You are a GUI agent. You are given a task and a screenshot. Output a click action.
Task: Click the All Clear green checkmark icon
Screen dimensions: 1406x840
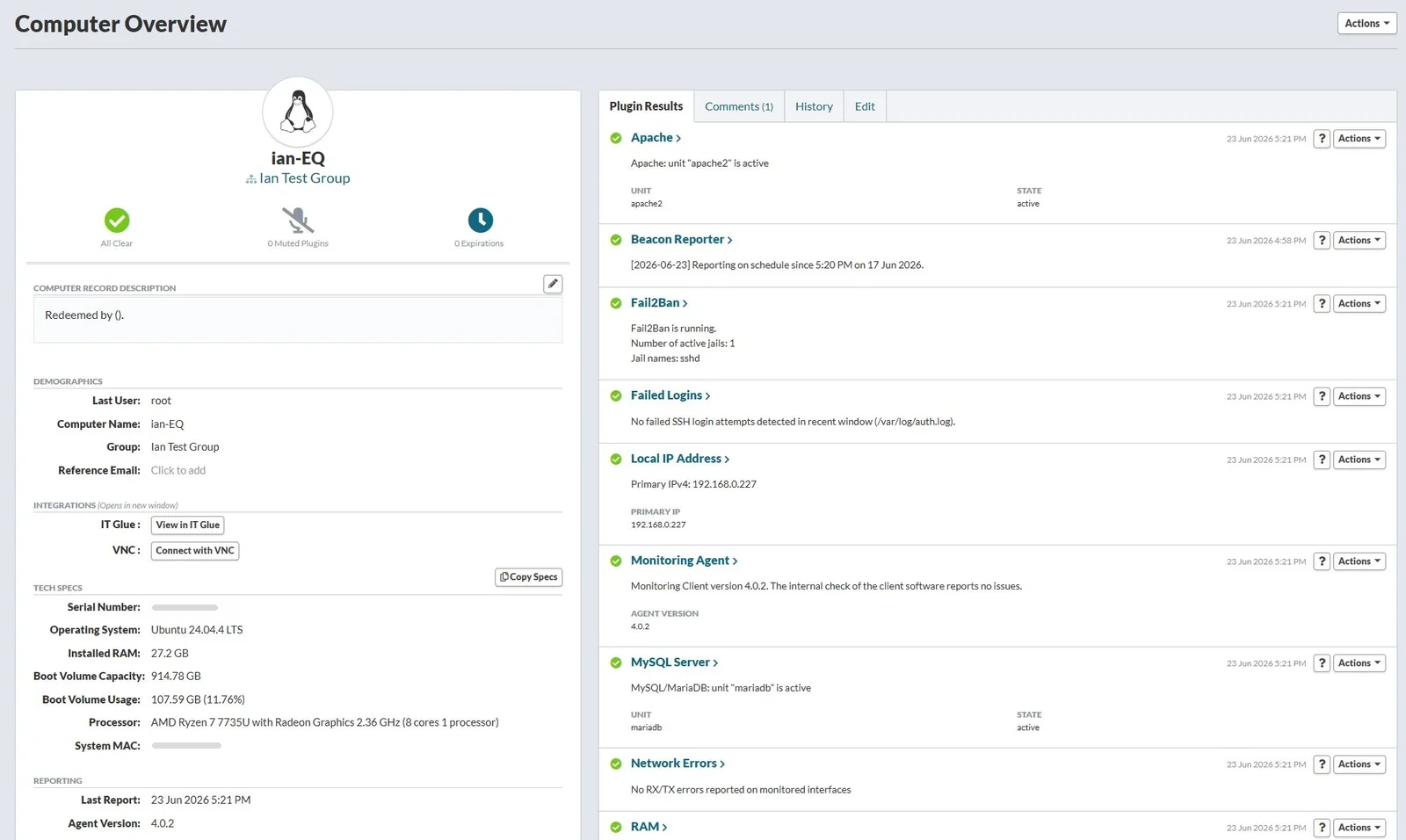click(117, 220)
